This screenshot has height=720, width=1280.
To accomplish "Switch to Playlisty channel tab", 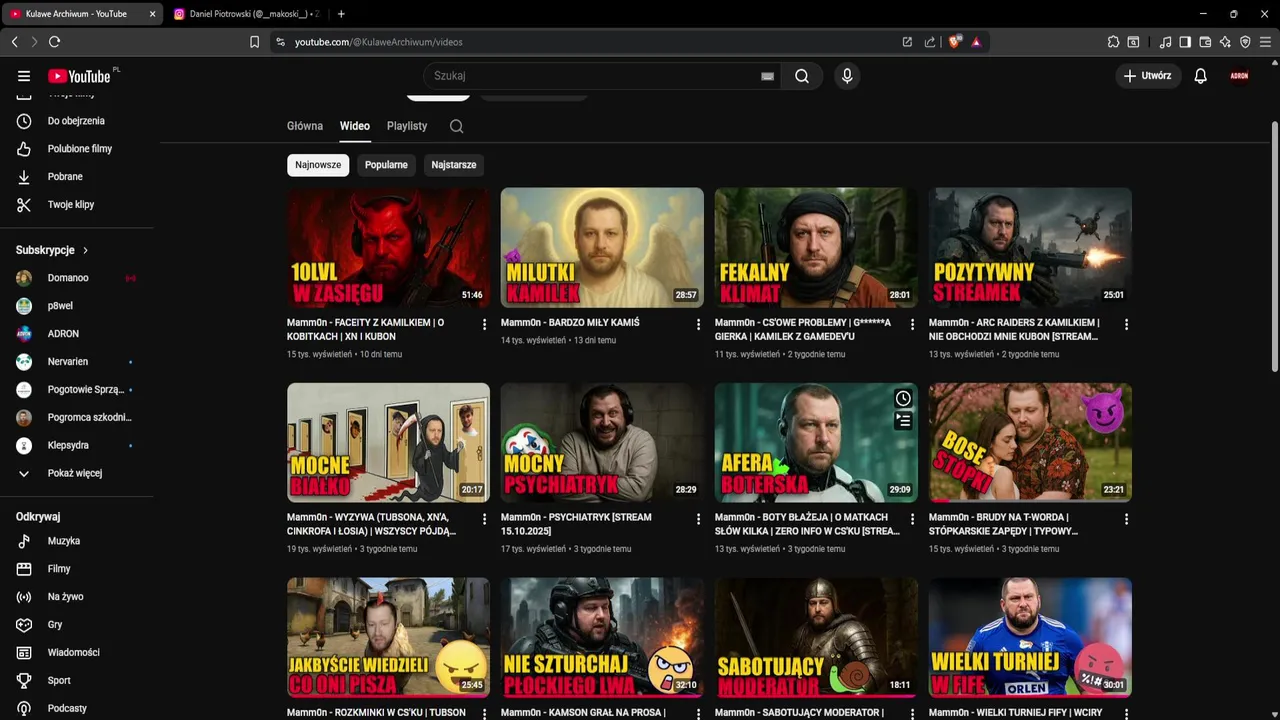I will (x=407, y=126).
